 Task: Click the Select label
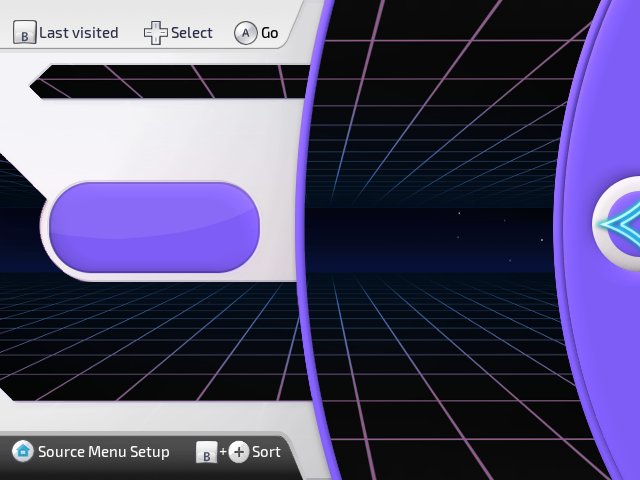192,33
